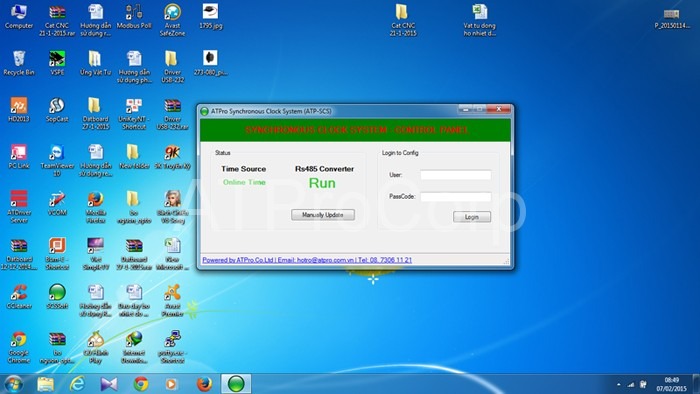The image size is (700, 394).
Task: Click the Online Time status text
Action: click(244, 182)
